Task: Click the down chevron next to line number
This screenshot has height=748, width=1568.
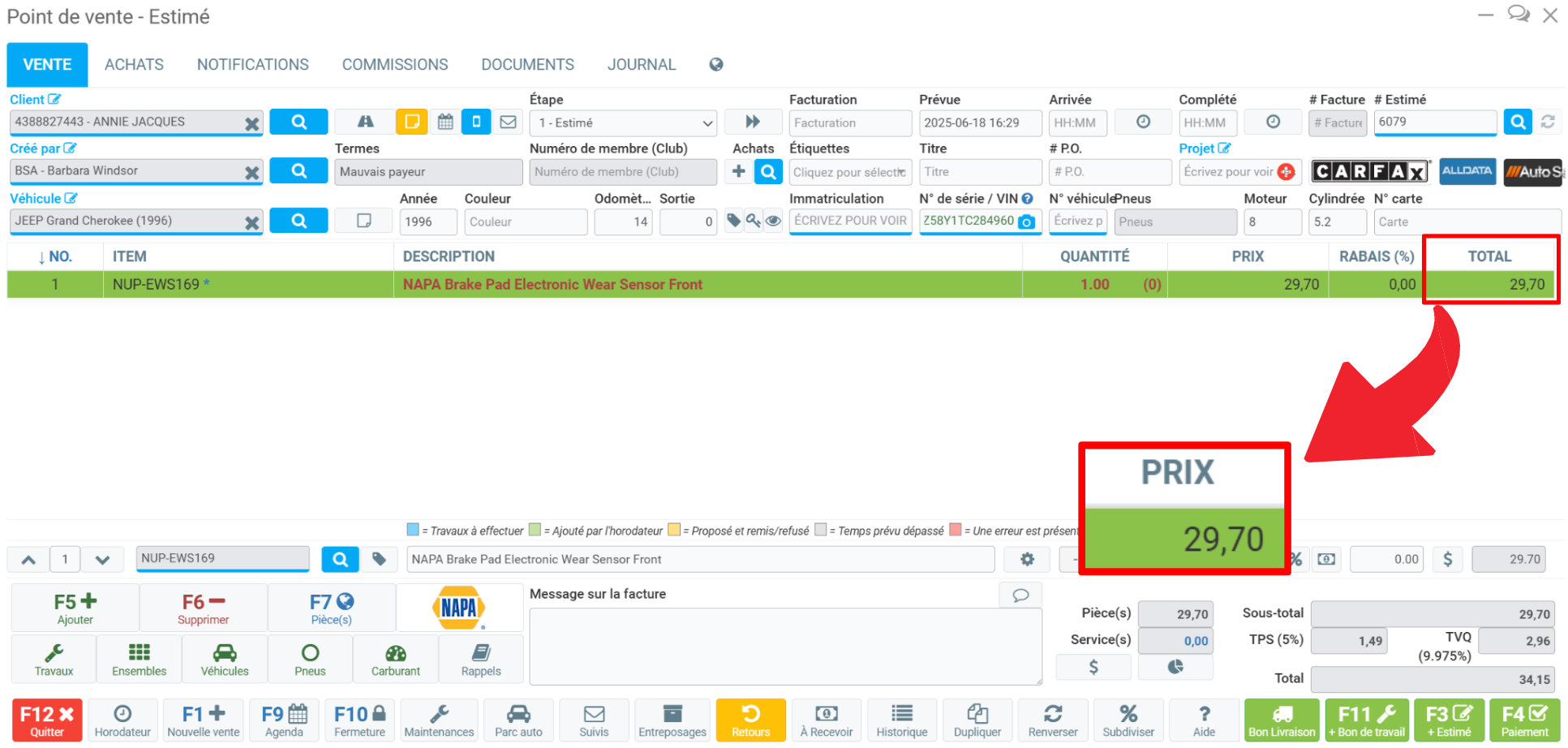Action: click(x=102, y=560)
